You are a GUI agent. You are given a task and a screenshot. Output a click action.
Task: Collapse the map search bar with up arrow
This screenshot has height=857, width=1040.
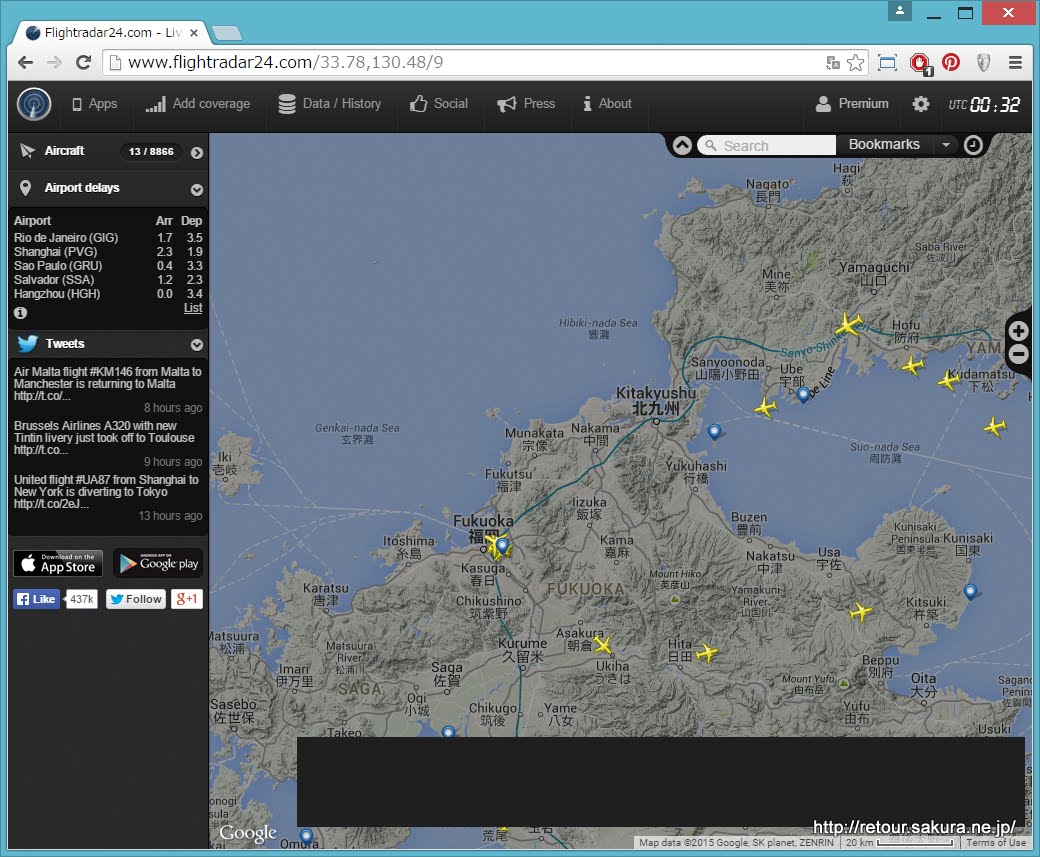tap(682, 145)
